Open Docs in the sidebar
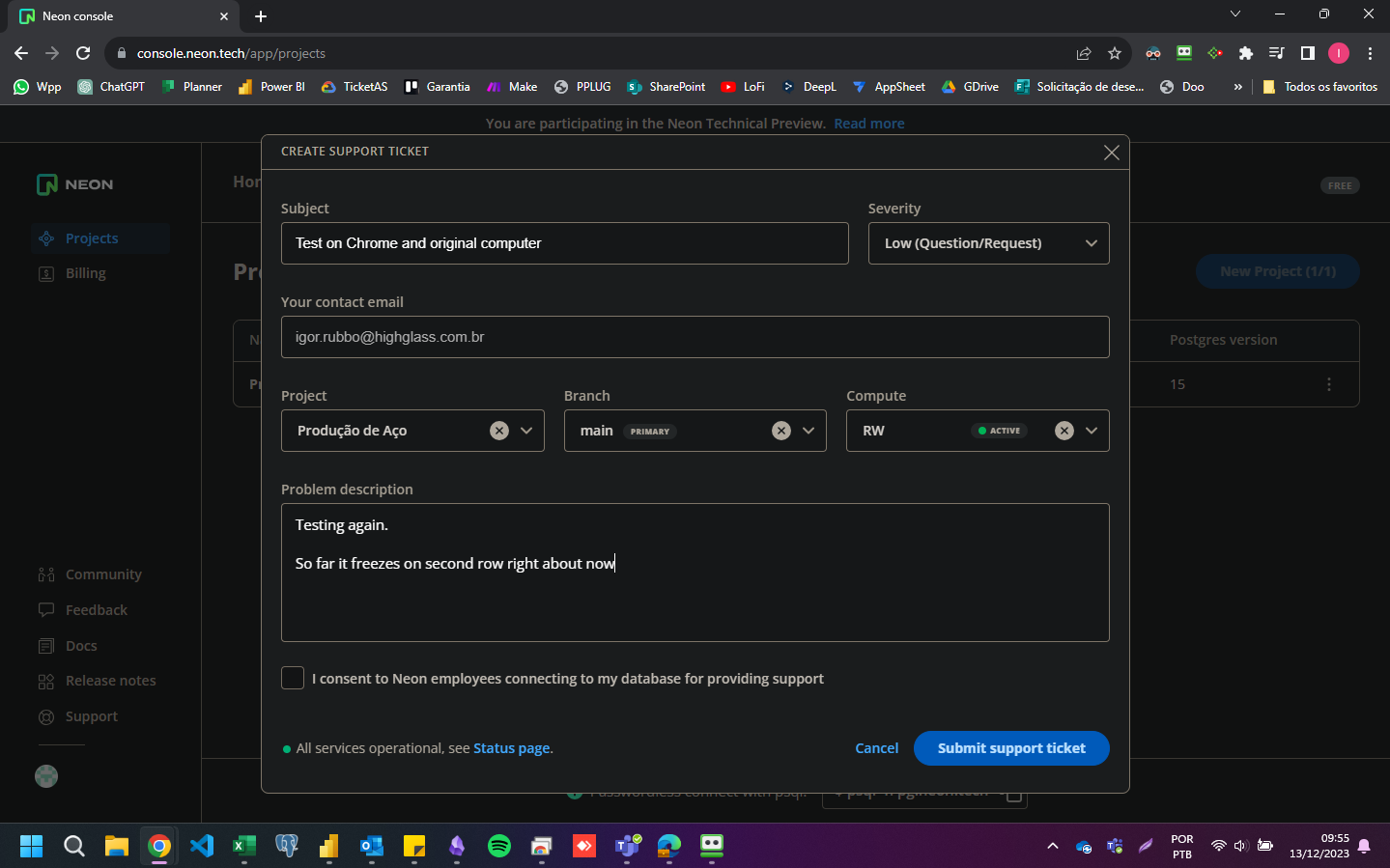 point(68,646)
